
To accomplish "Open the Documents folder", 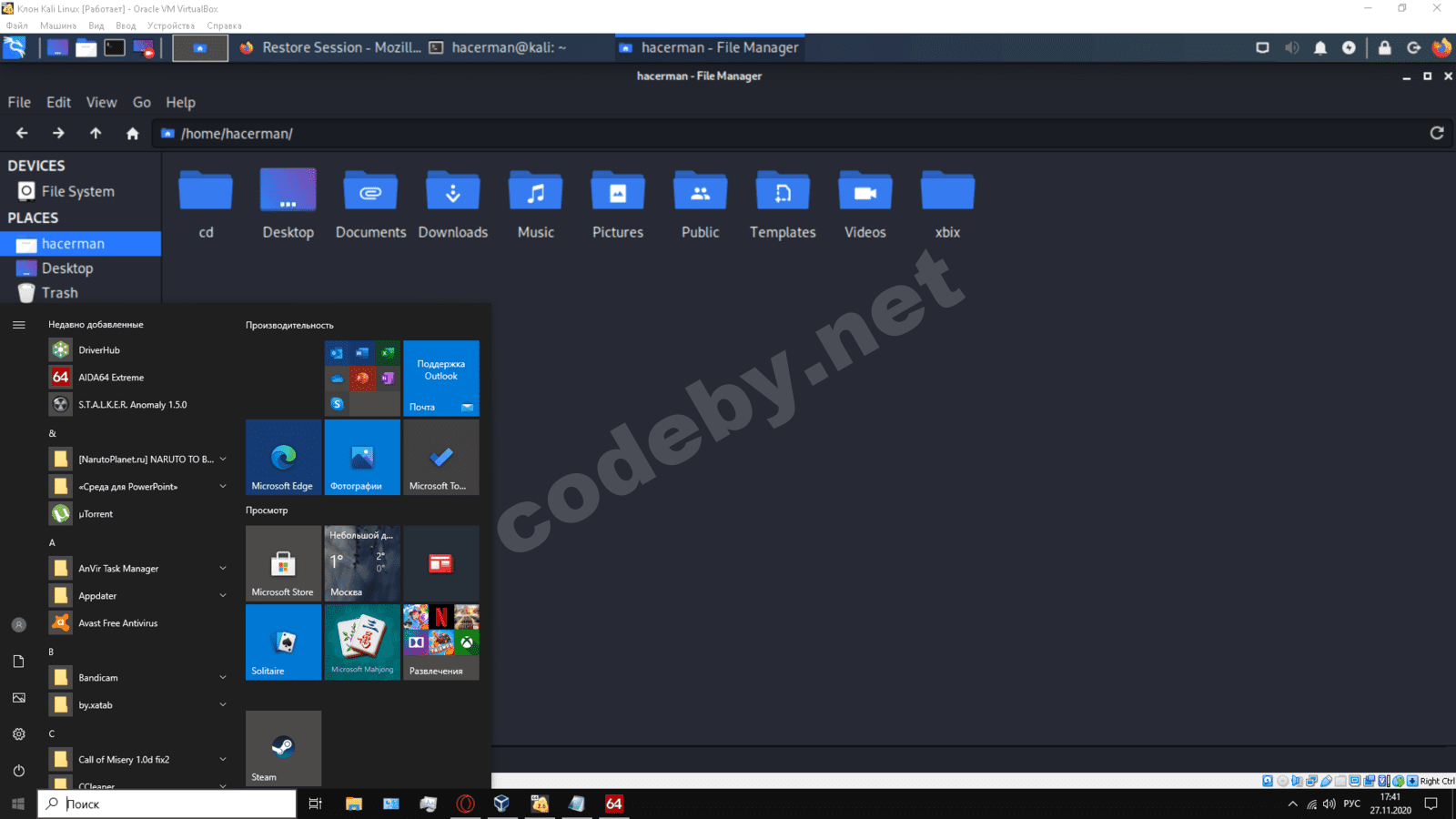I will click(370, 205).
